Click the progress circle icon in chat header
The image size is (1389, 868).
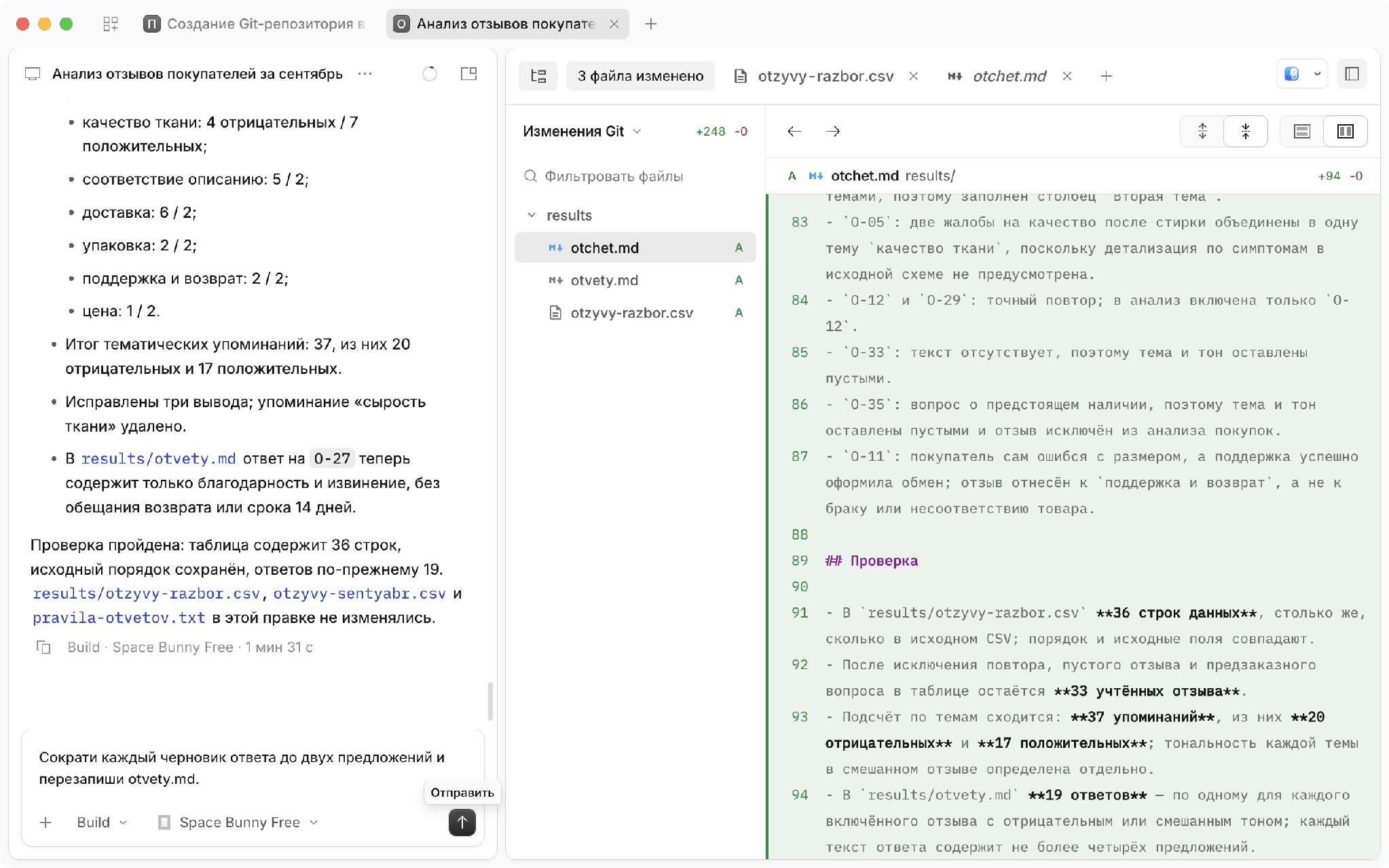430,74
